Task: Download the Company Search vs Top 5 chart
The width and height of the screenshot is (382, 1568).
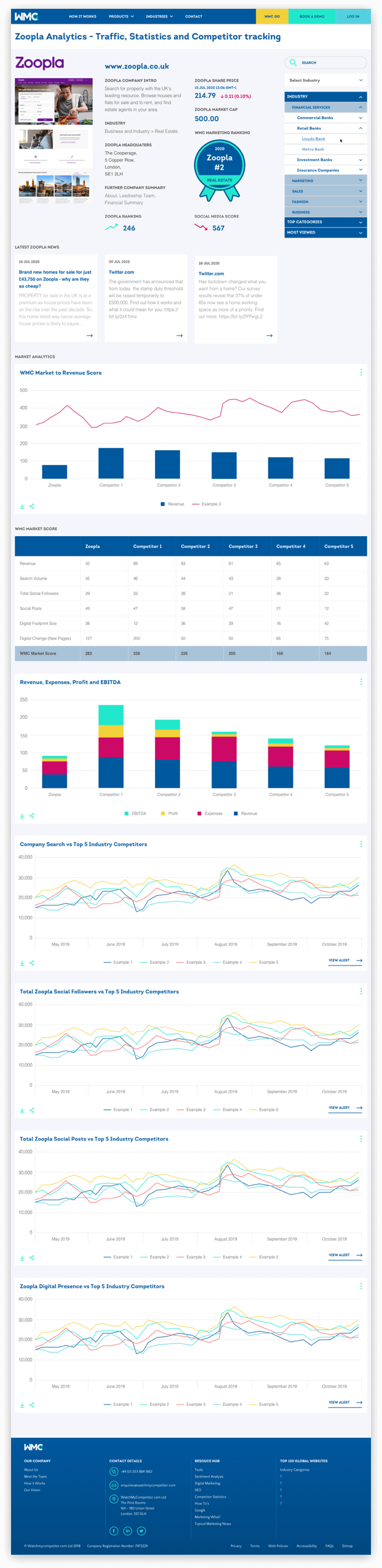Action: coord(23,963)
